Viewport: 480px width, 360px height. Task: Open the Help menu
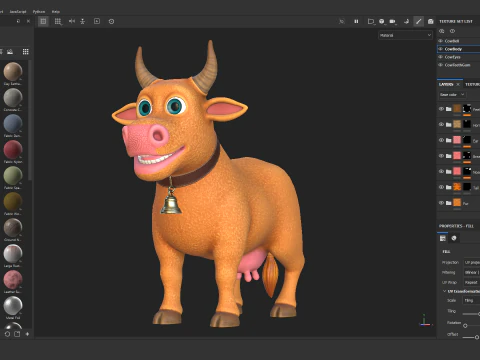tap(56, 11)
